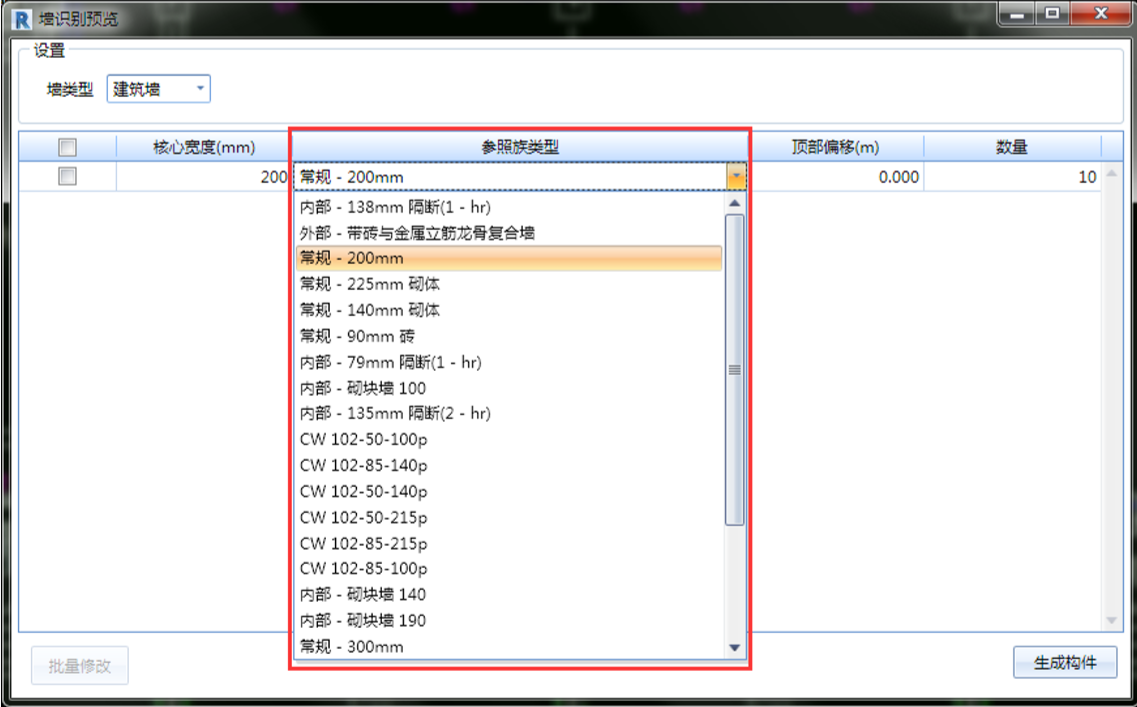Collapse the 参照族类型 combo box arrow
This screenshot has width=1137, height=707.
click(736, 176)
